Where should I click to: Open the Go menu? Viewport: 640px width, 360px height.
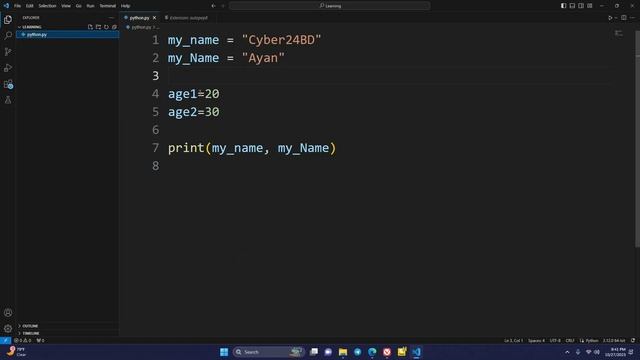pos(78,6)
